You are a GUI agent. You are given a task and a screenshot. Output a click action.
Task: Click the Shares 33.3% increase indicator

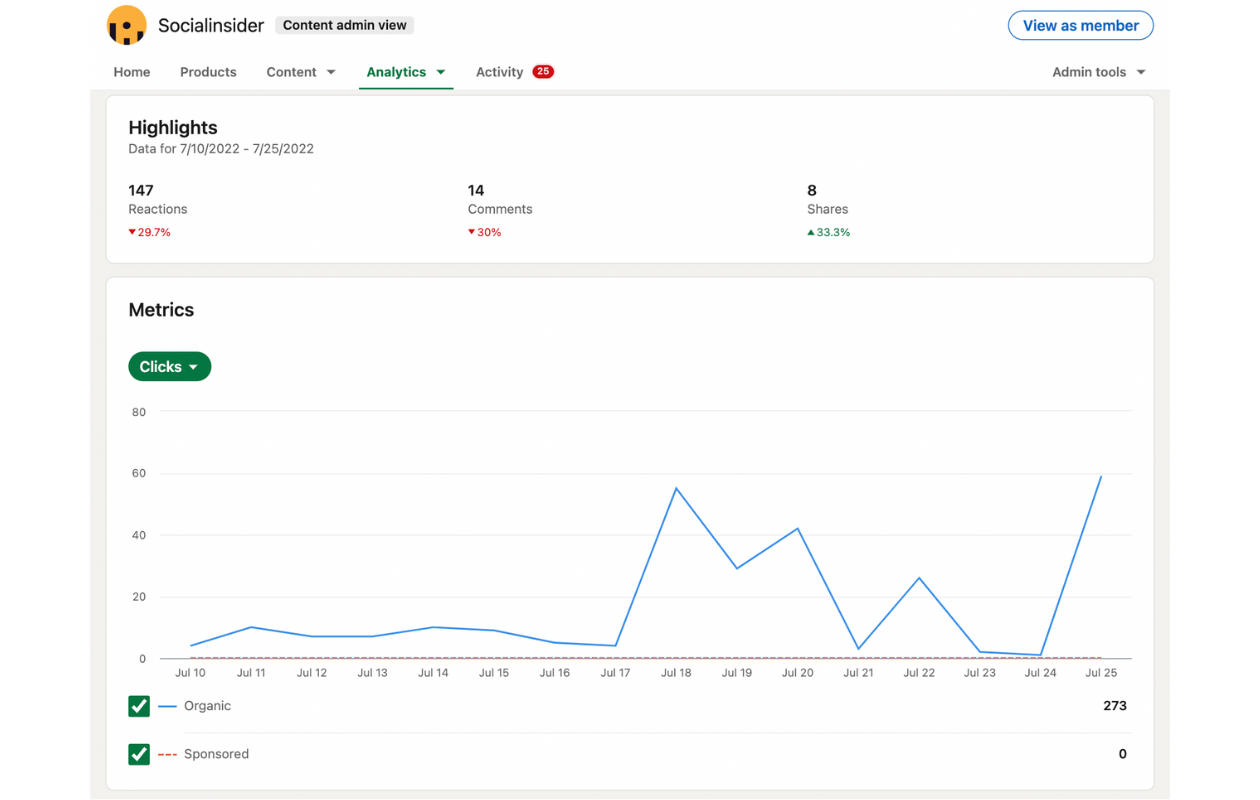tap(828, 232)
